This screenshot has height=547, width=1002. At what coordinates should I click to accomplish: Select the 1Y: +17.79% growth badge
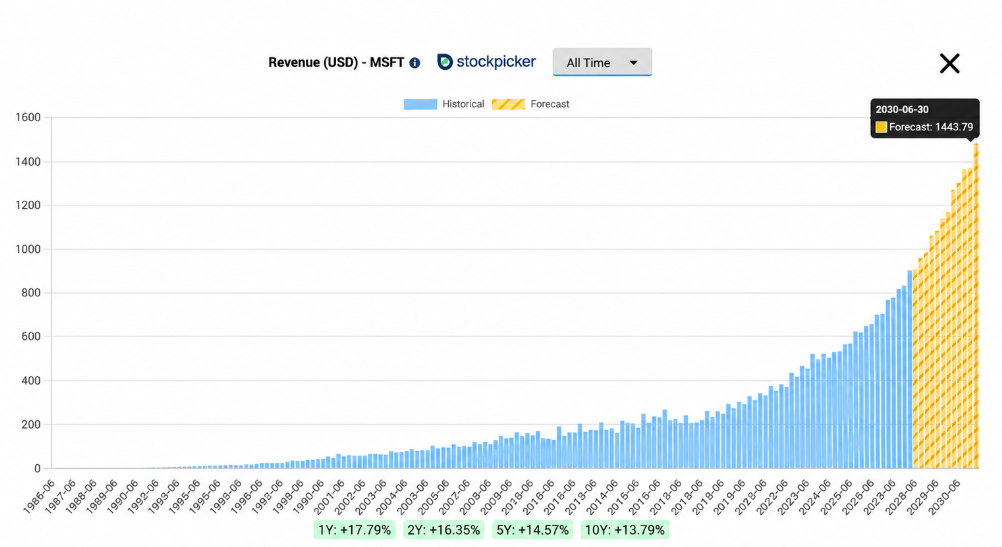click(355, 530)
